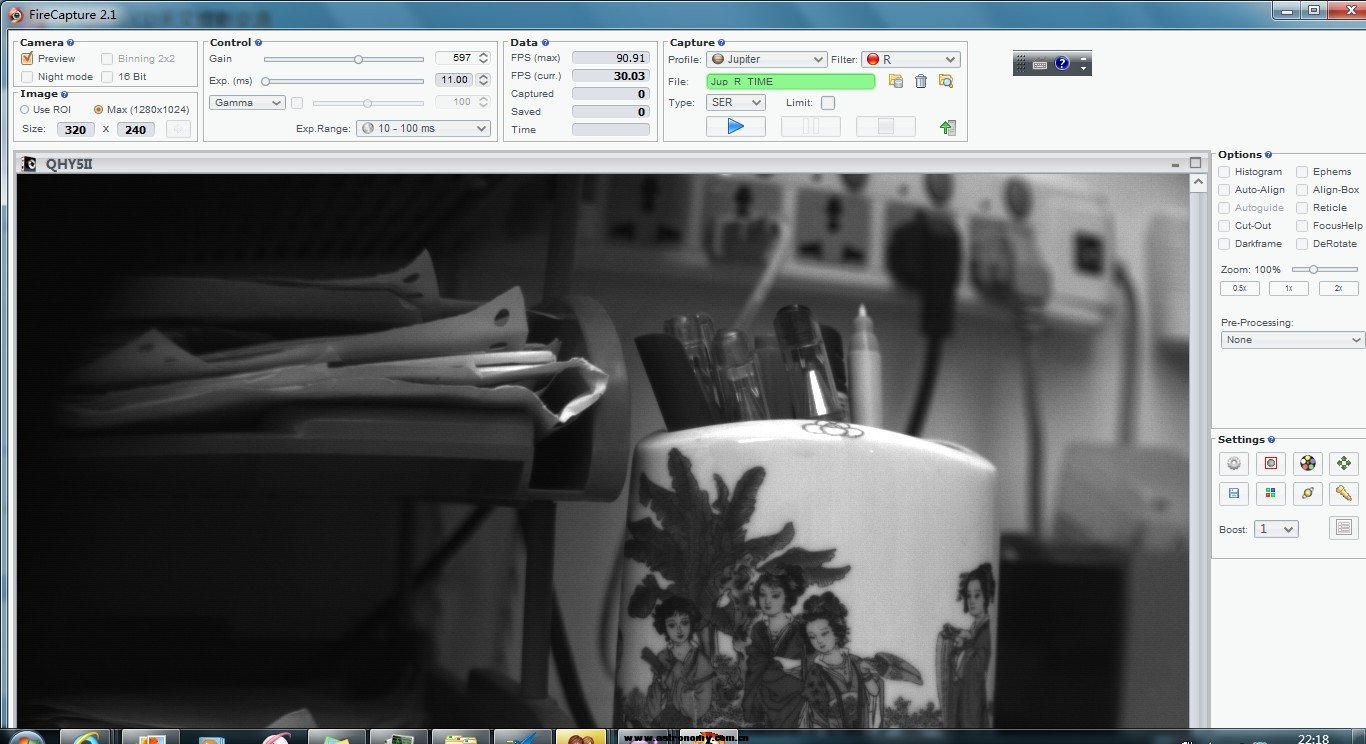Enable the Ephems option
The height and width of the screenshot is (744, 1366).
[x=1303, y=172]
